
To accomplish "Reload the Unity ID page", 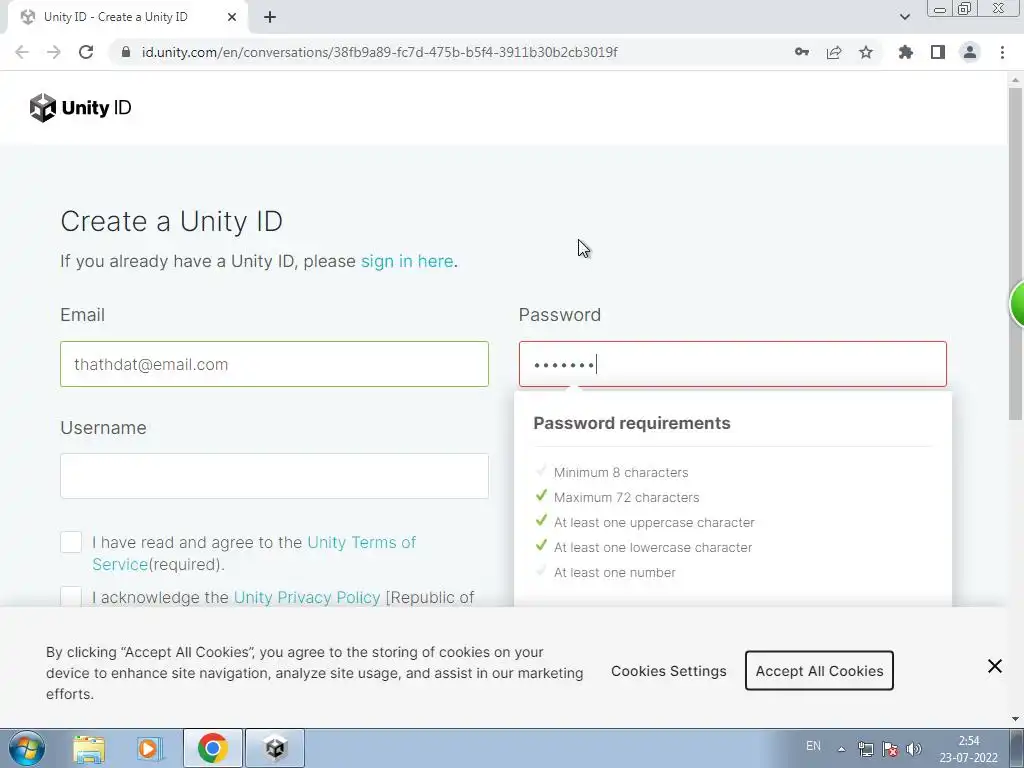I will (86, 52).
